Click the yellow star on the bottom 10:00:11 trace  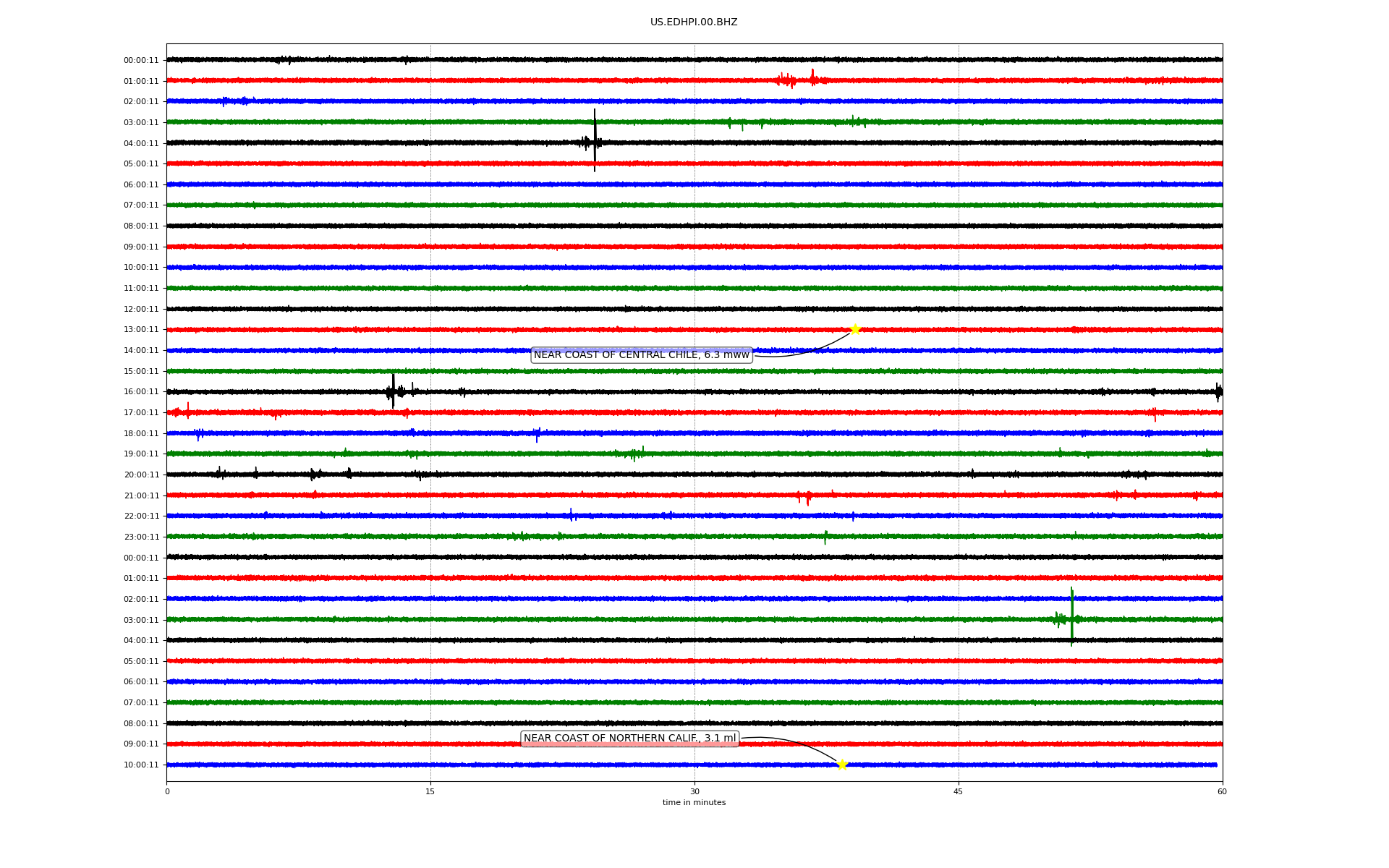click(x=841, y=765)
